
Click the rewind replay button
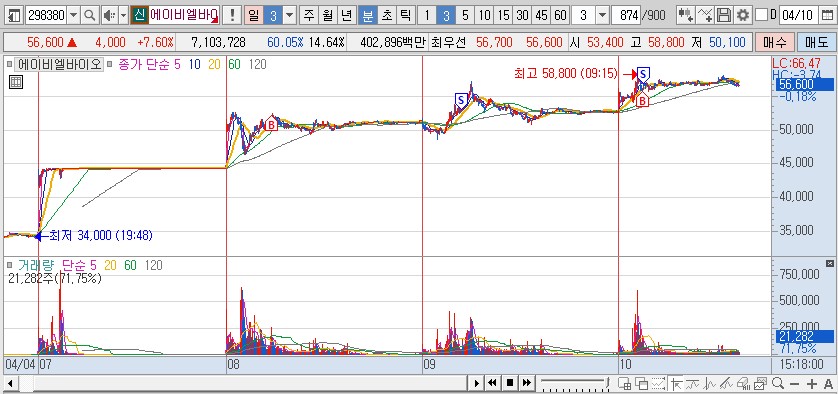493,383
